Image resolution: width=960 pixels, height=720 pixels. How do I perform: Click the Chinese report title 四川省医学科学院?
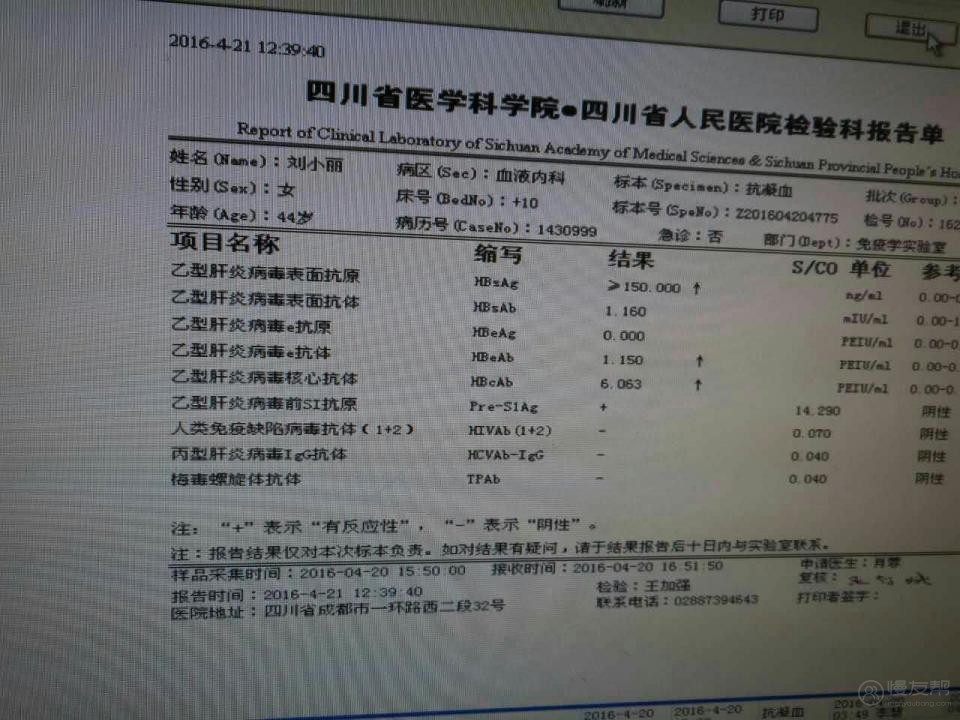432,99
